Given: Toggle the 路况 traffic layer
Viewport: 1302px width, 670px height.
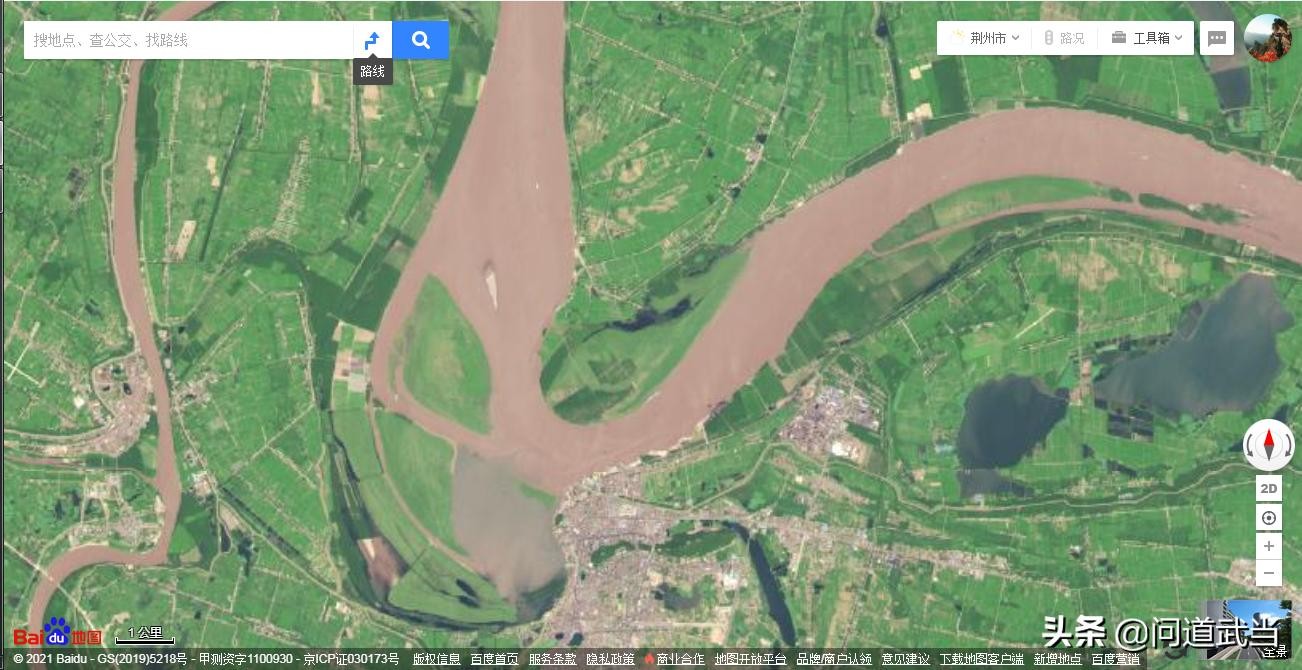Looking at the screenshot, I should pyautogui.click(x=1064, y=38).
